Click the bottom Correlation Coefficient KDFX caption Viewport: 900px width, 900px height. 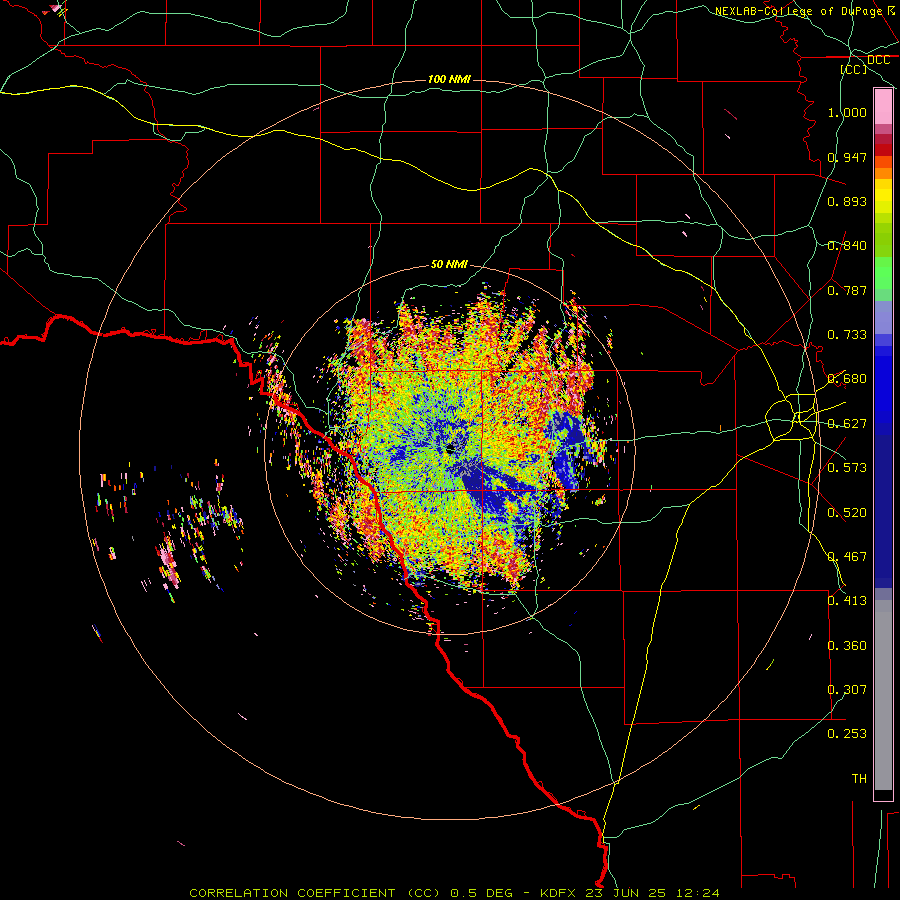click(454, 893)
